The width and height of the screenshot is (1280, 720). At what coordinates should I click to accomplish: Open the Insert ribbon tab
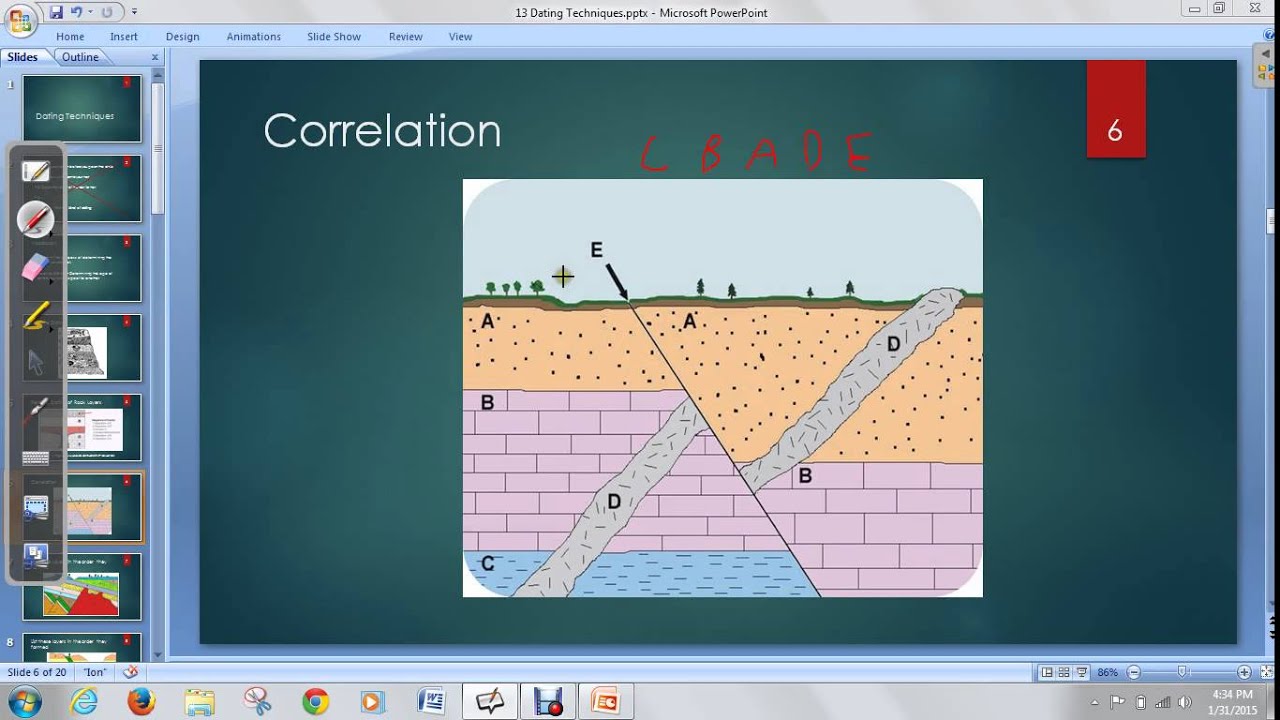(124, 36)
